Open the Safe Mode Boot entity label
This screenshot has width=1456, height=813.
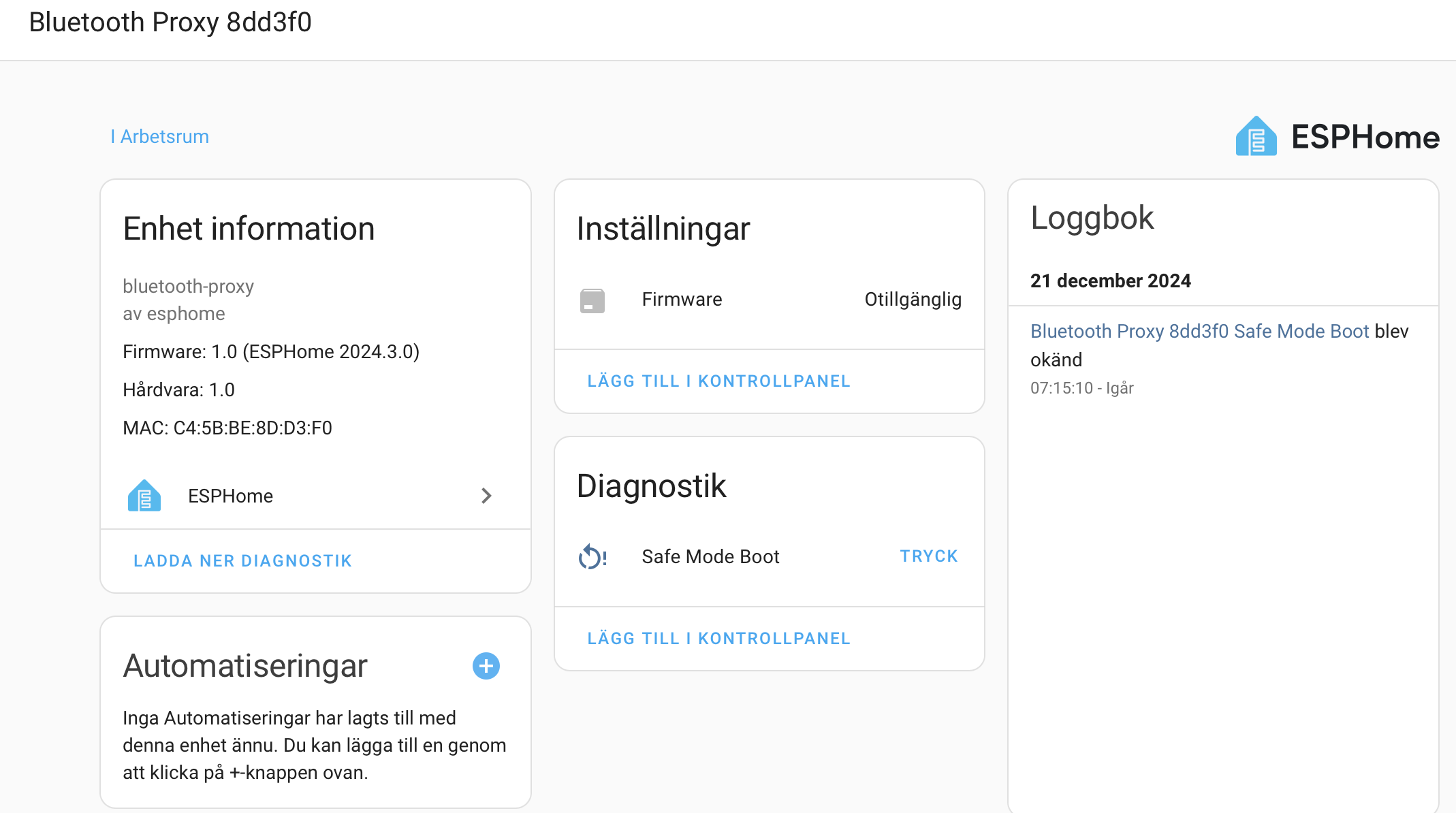coord(710,557)
